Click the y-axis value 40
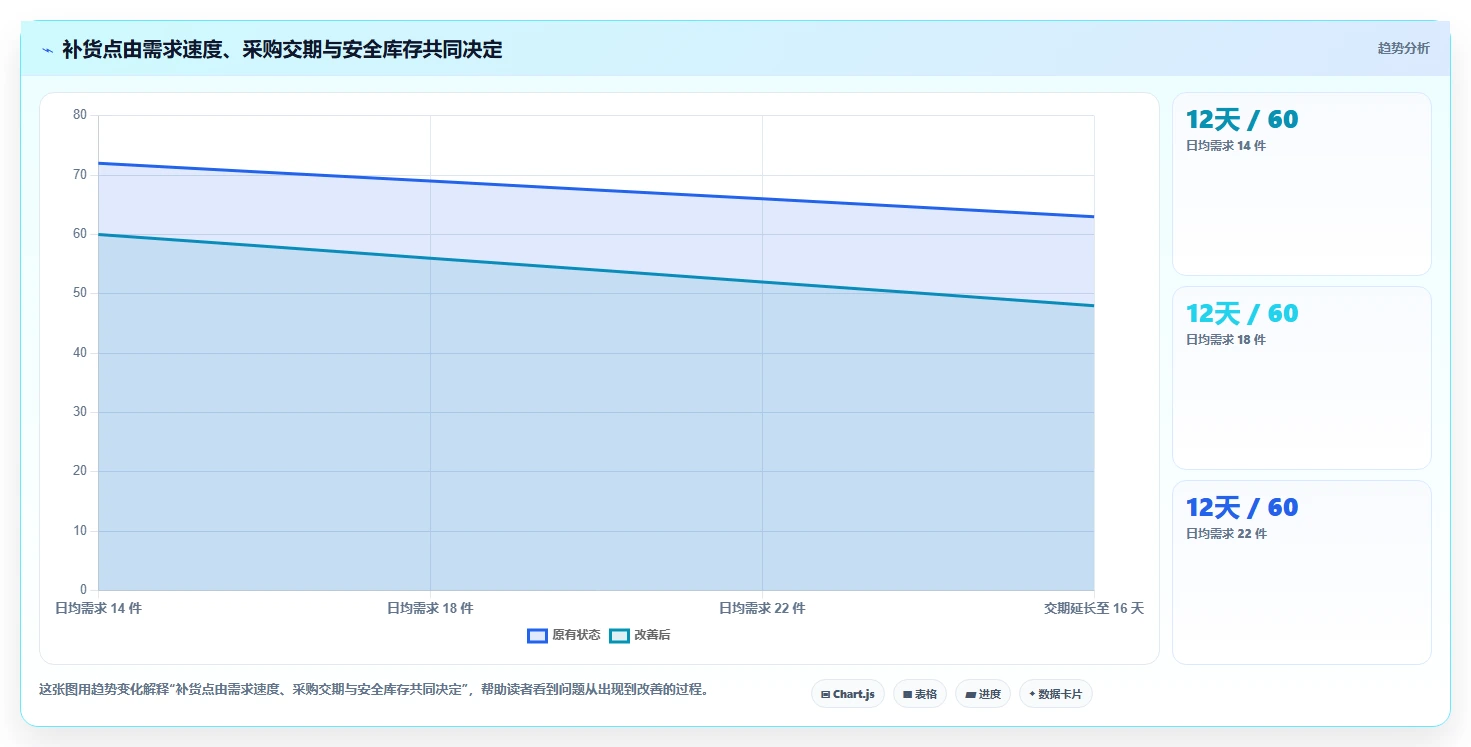The image size is (1471, 747). pos(80,352)
